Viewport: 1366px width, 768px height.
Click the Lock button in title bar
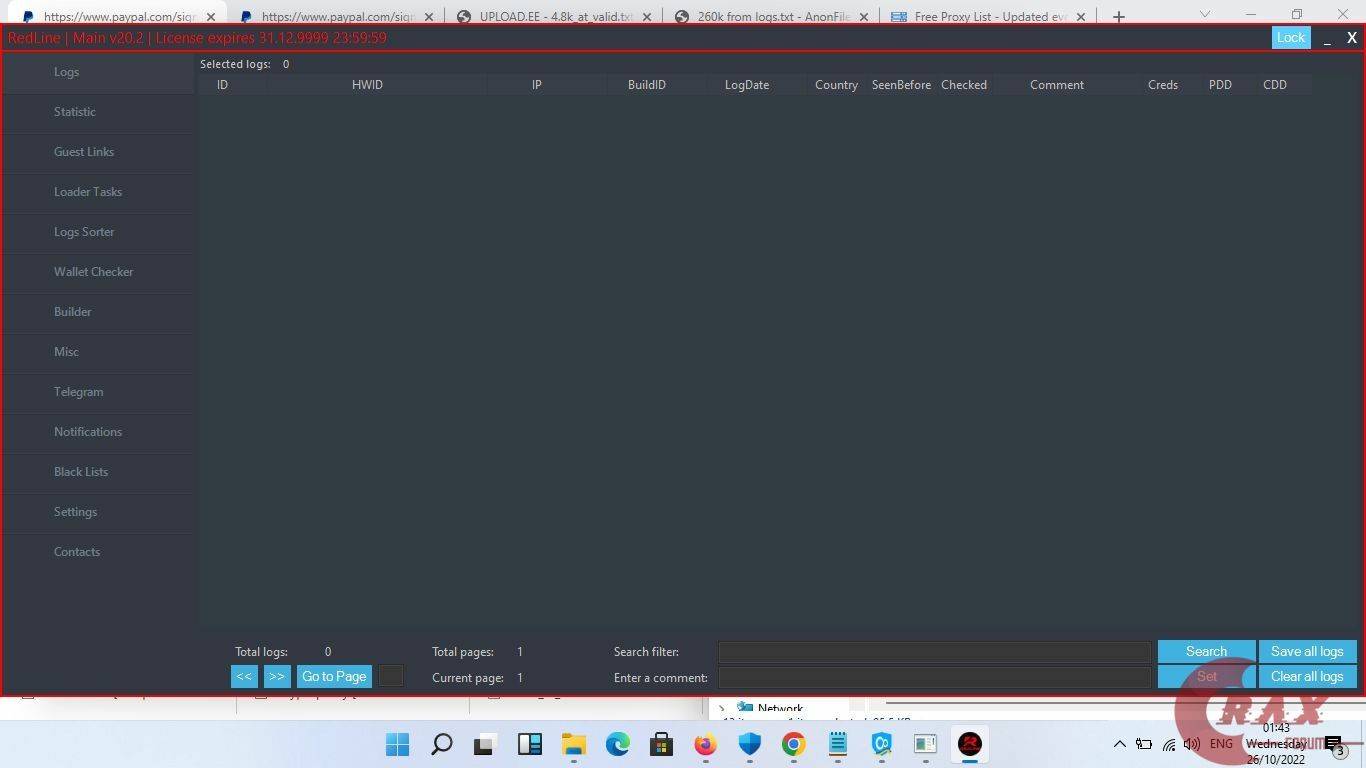(1291, 37)
